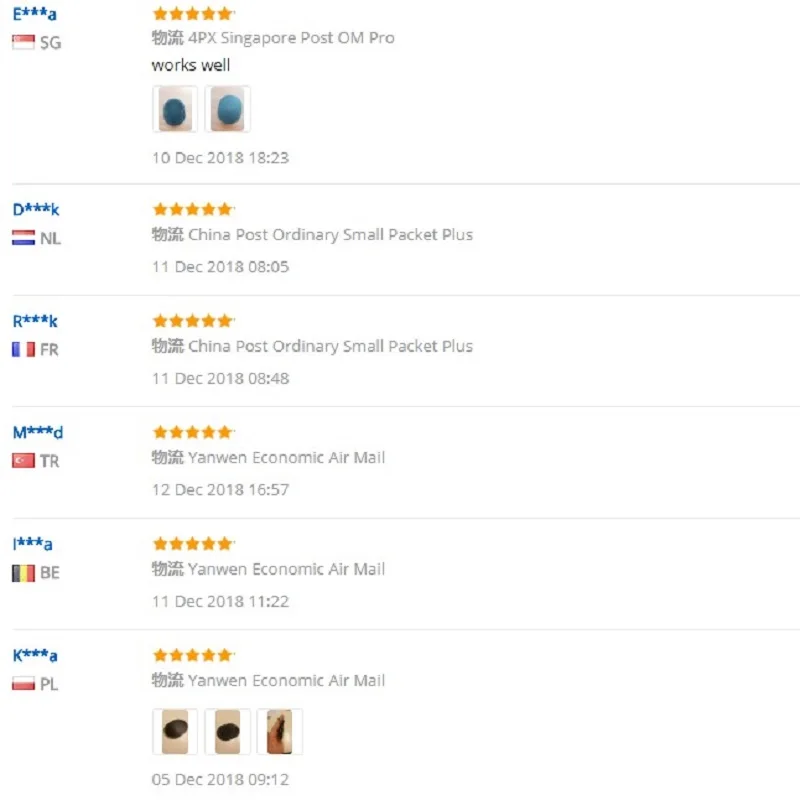The width and height of the screenshot is (800, 800).
Task: Click the Poland flag icon
Action: tap(23, 684)
